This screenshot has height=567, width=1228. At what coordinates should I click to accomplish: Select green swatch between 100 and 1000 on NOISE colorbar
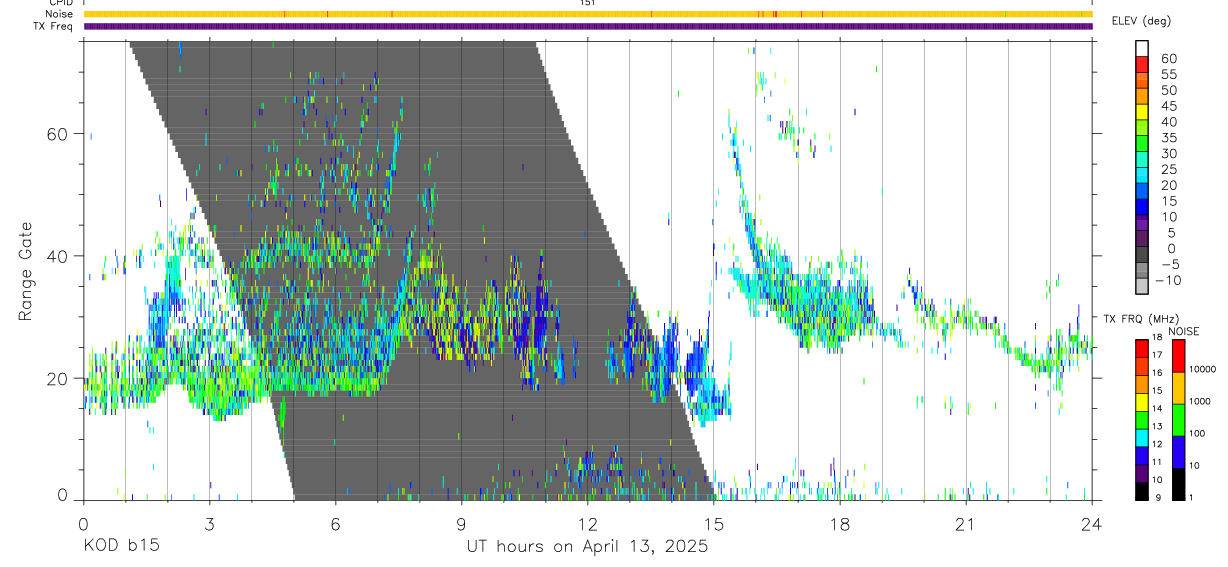coord(1178,420)
